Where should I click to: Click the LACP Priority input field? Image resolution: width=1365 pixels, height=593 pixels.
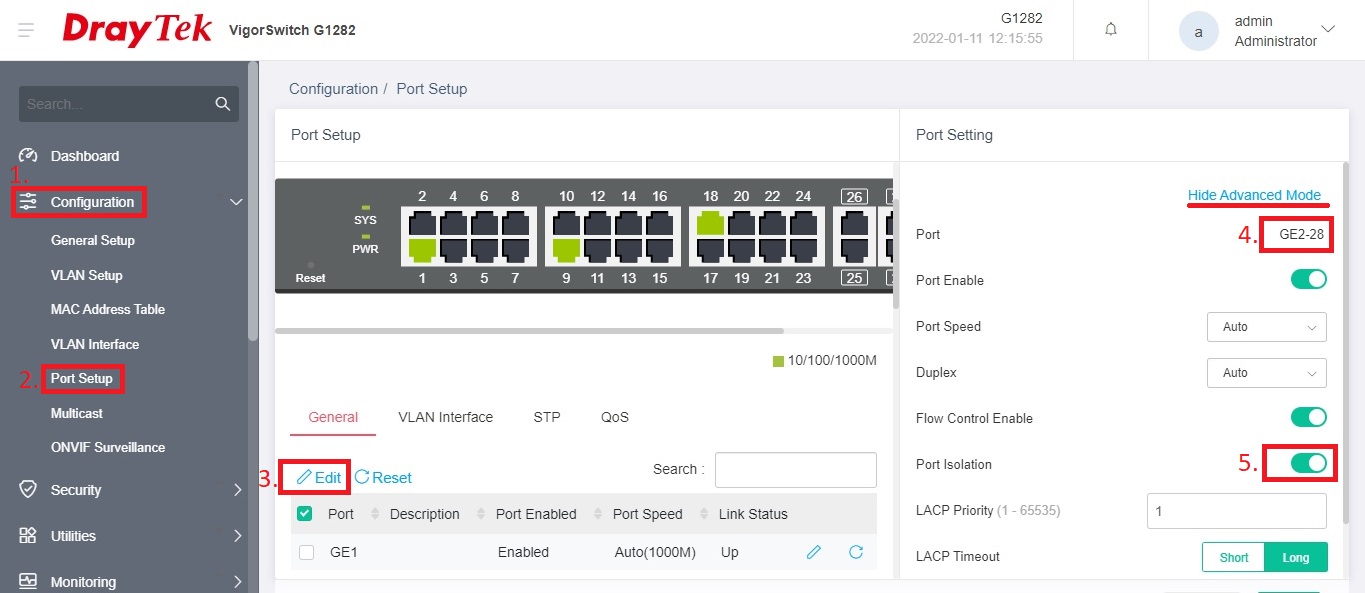[x=1236, y=511]
